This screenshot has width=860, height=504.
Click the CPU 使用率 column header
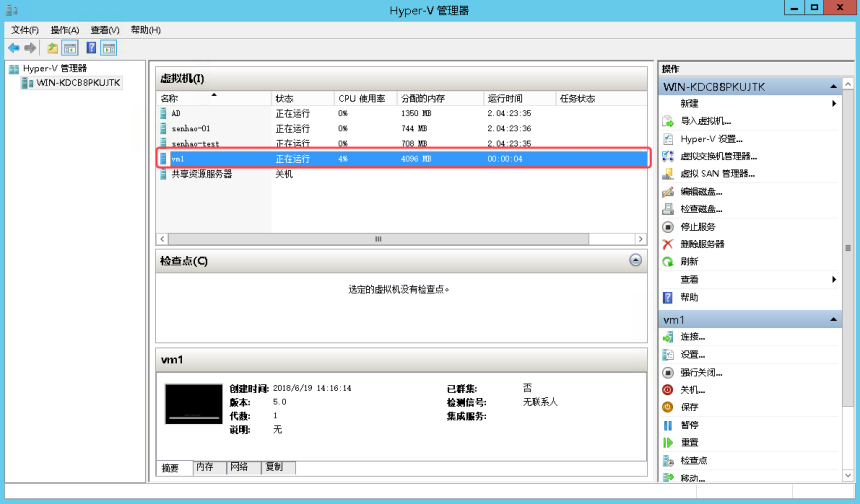coord(366,99)
